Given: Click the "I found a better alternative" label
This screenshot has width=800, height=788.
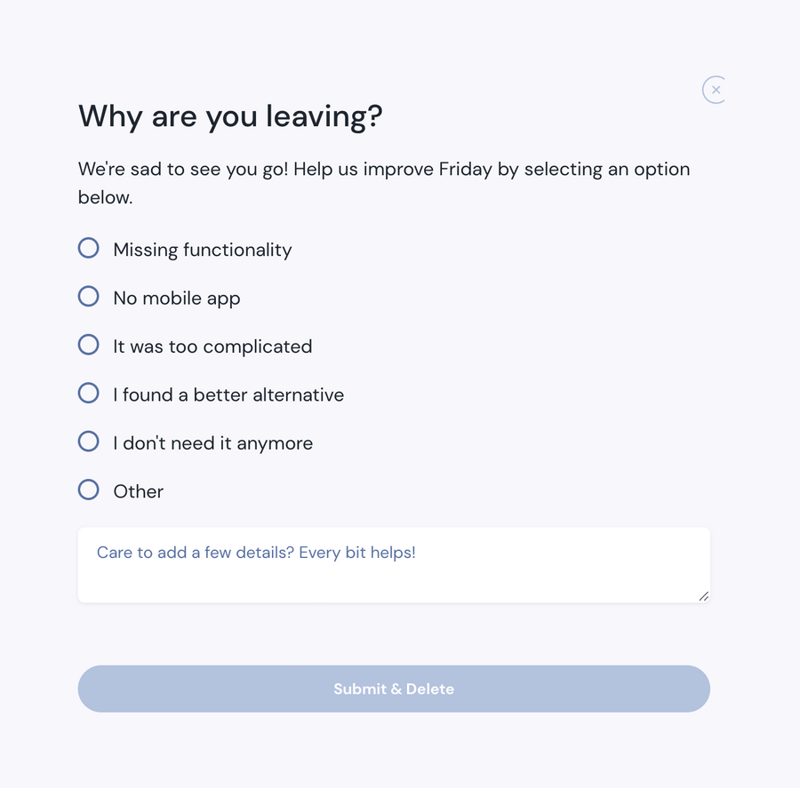Looking at the screenshot, I should pos(228,394).
